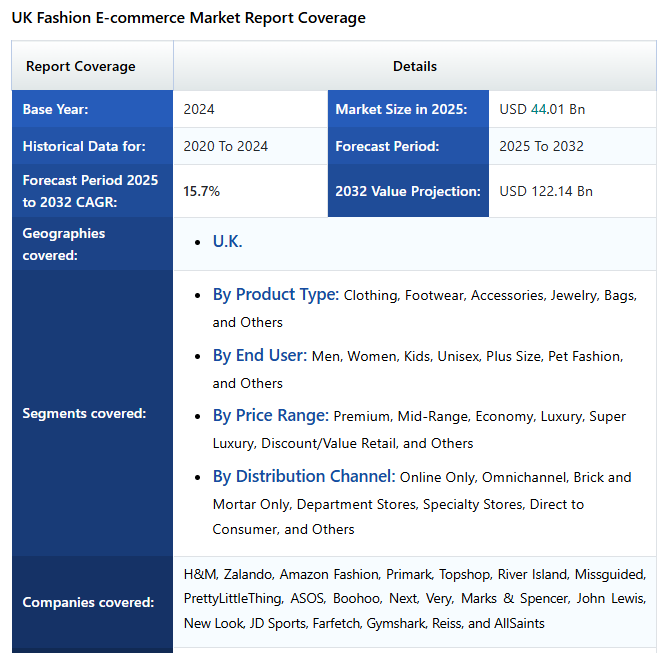The width and height of the screenshot is (669, 653).
Task: Click the 'By End User:' segment heading
Action: click(x=260, y=356)
